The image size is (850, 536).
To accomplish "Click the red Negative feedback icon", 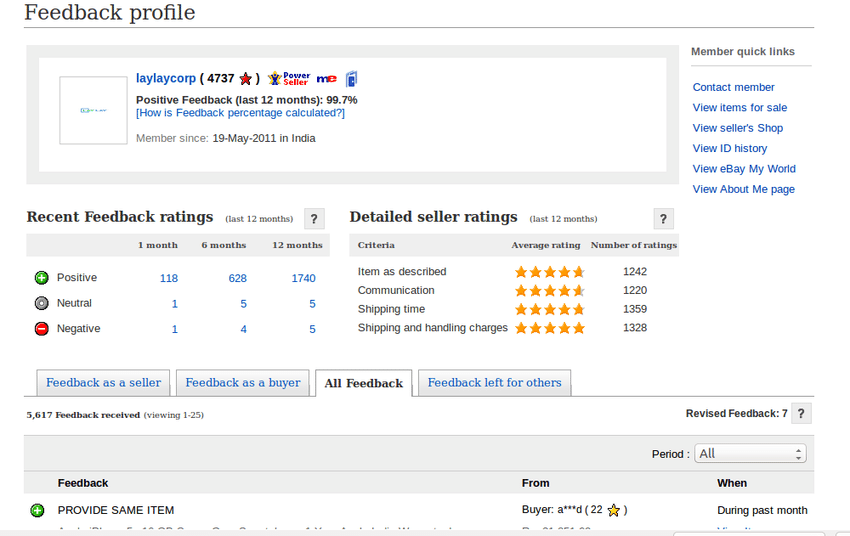I will pos(42,328).
